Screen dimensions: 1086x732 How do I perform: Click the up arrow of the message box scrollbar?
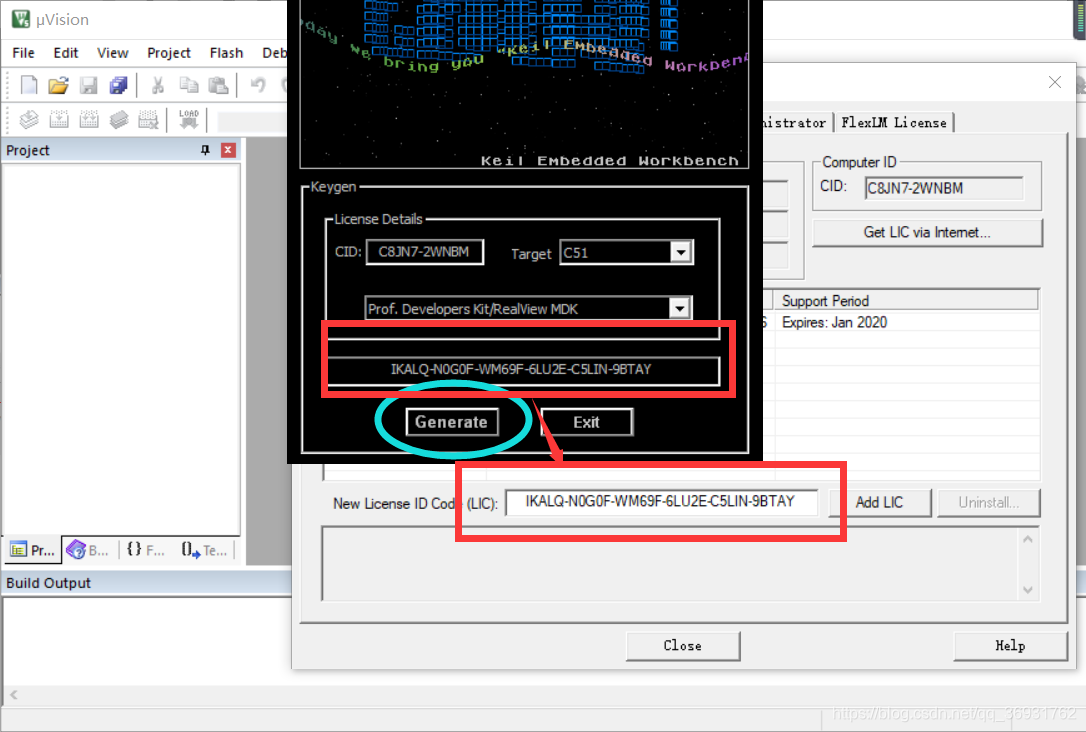pyautogui.click(x=1028, y=539)
